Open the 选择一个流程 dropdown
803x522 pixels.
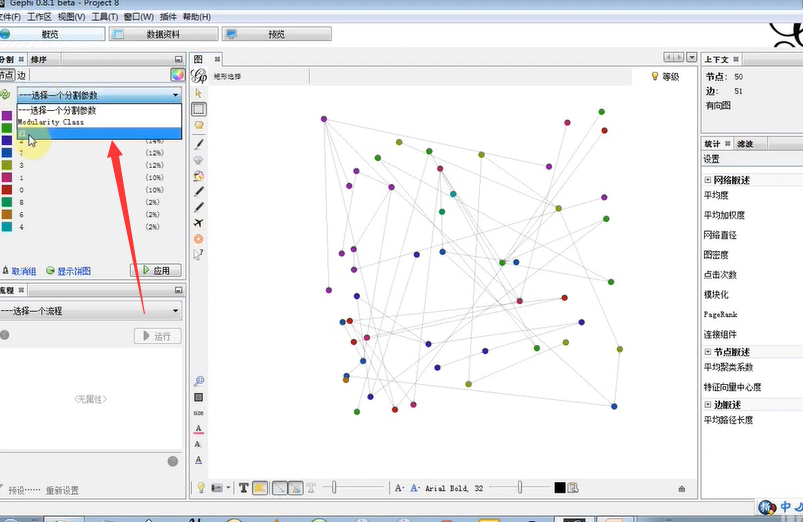click(x=91, y=311)
